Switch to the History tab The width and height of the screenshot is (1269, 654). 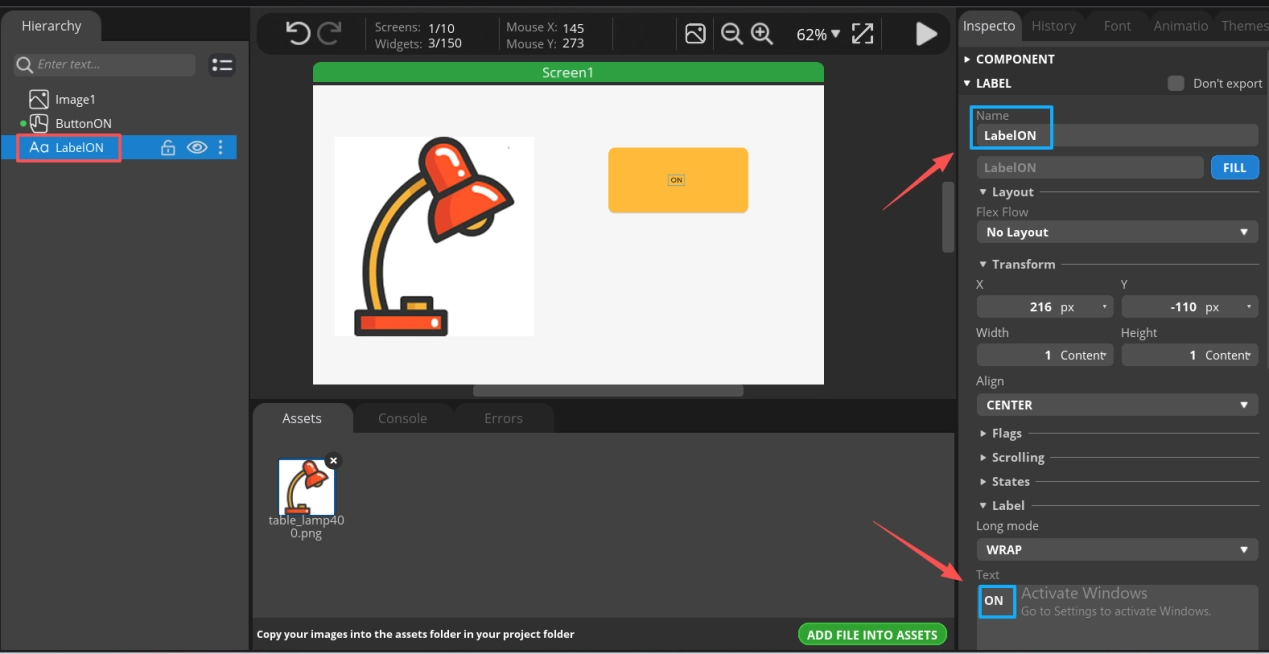coord(1053,26)
